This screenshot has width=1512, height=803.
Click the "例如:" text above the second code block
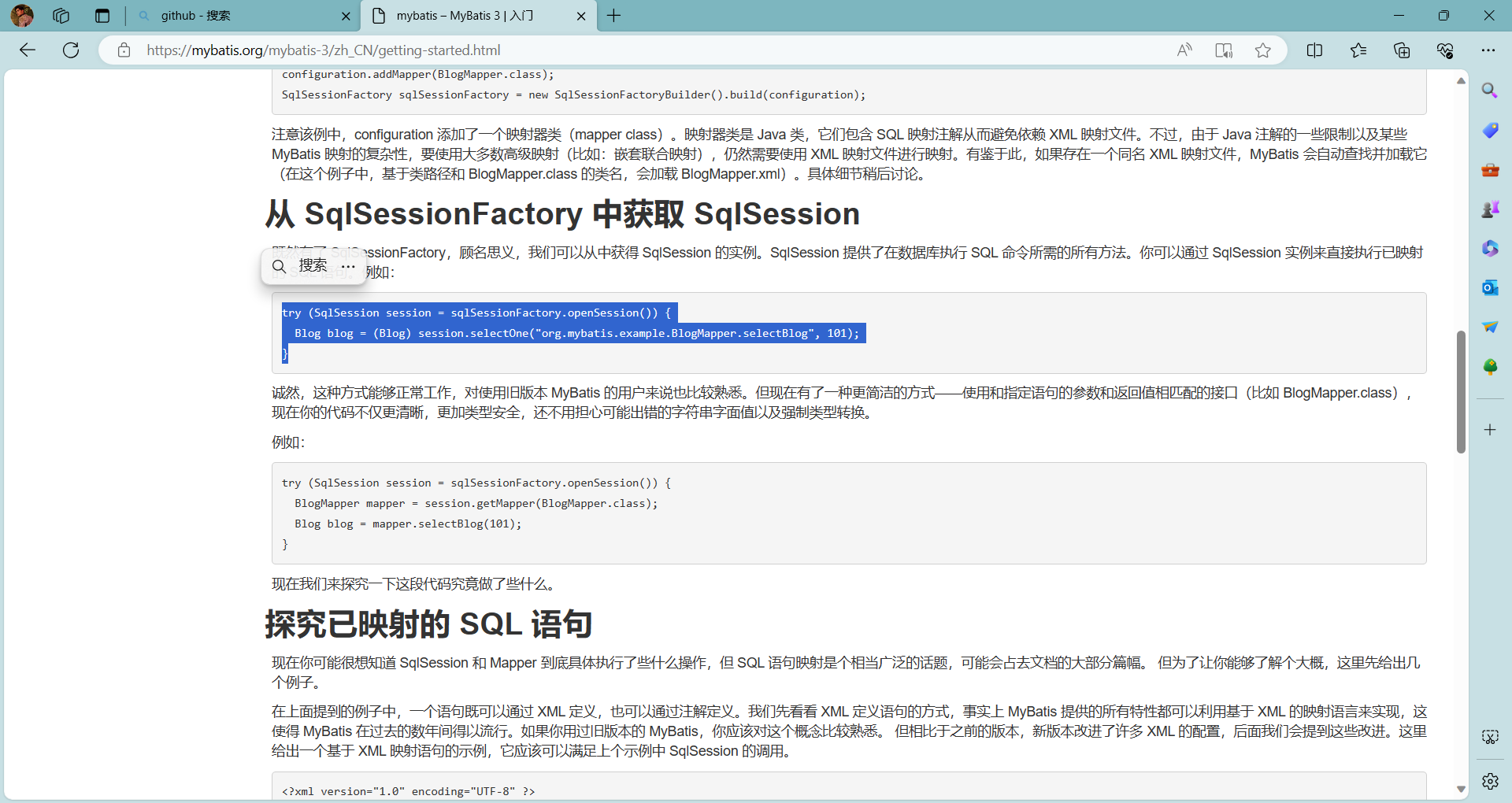pos(288,442)
